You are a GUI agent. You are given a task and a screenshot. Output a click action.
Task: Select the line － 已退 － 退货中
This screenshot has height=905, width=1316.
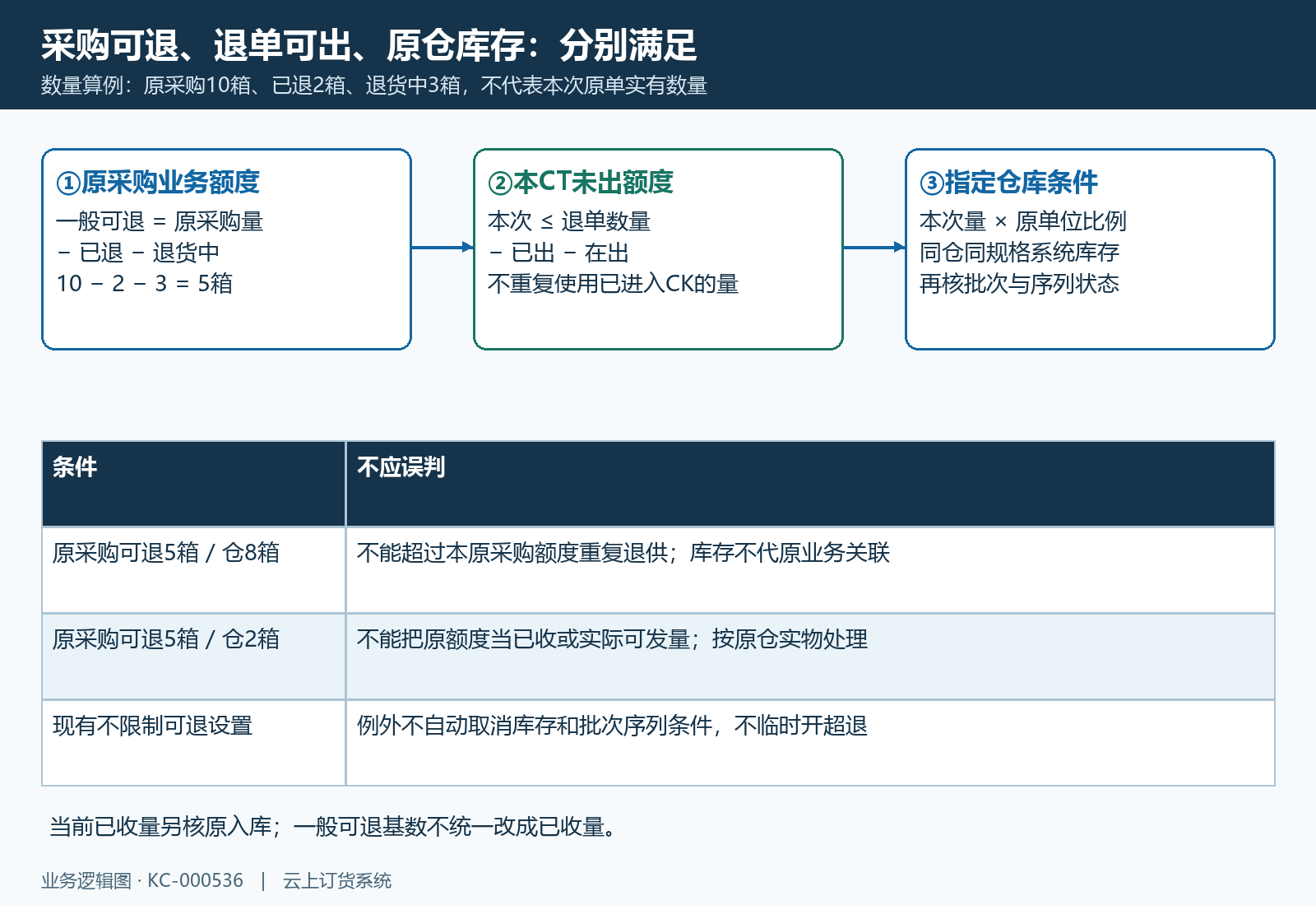[137, 253]
